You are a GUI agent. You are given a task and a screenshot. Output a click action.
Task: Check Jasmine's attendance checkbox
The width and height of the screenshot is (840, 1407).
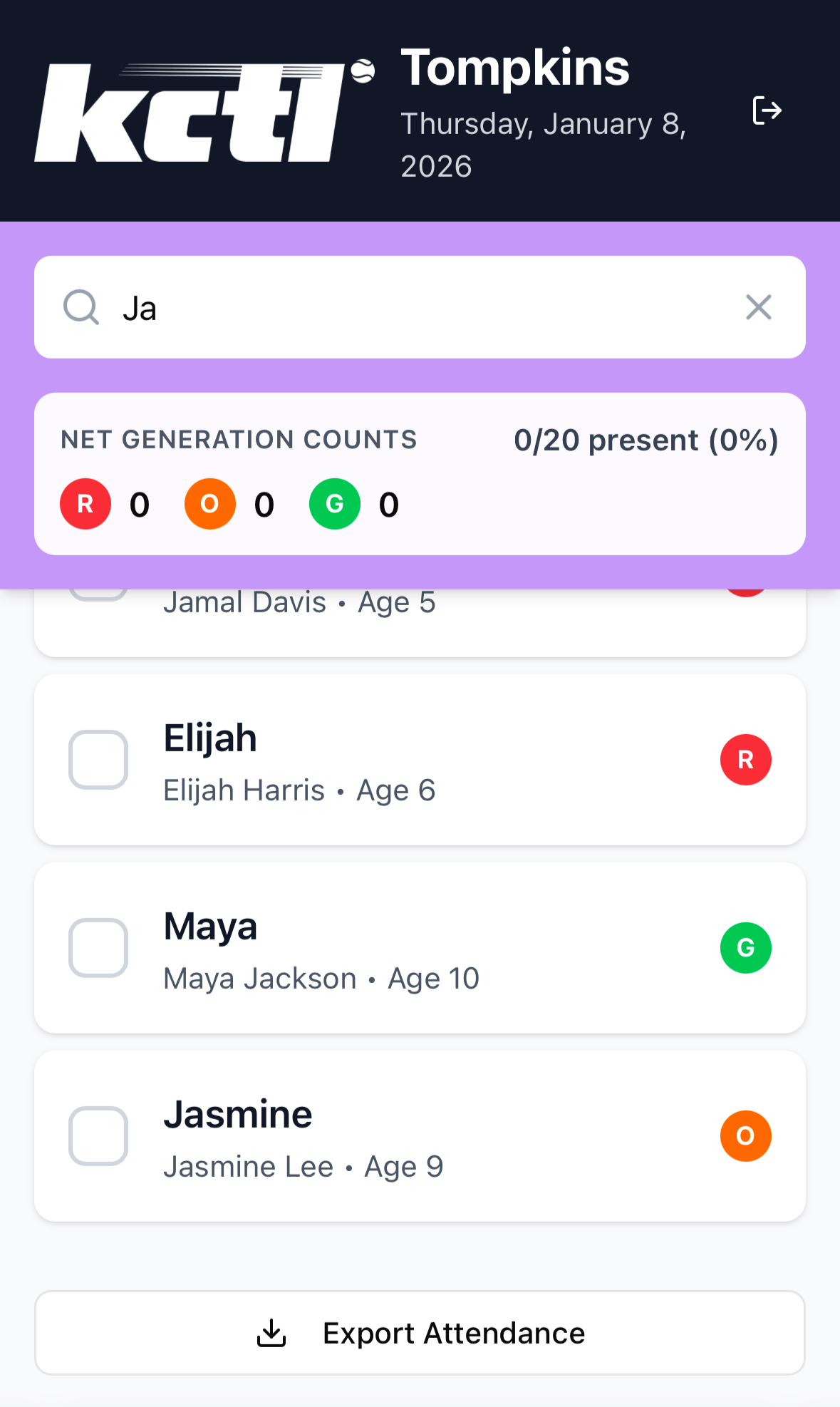pos(98,1136)
